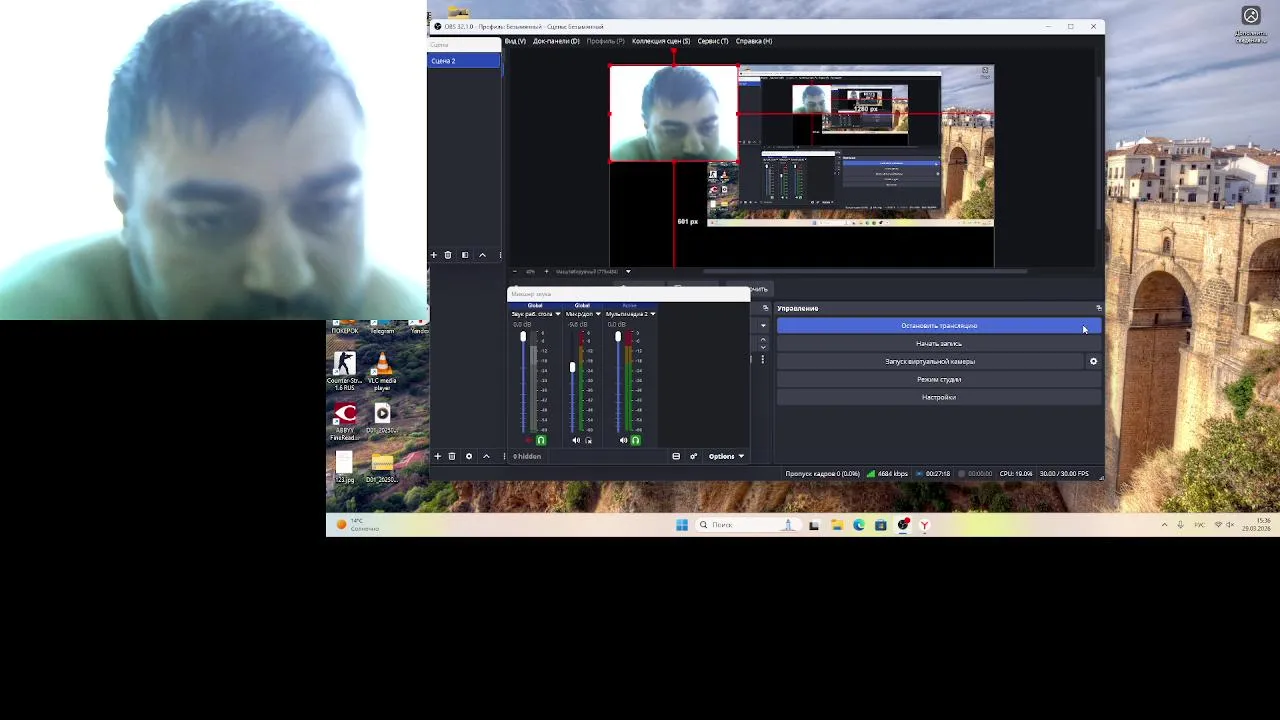Click Звук раб. стола volume fader
Image resolution: width=1280 pixels, height=720 pixels.
pyautogui.click(x=523, y=337)
